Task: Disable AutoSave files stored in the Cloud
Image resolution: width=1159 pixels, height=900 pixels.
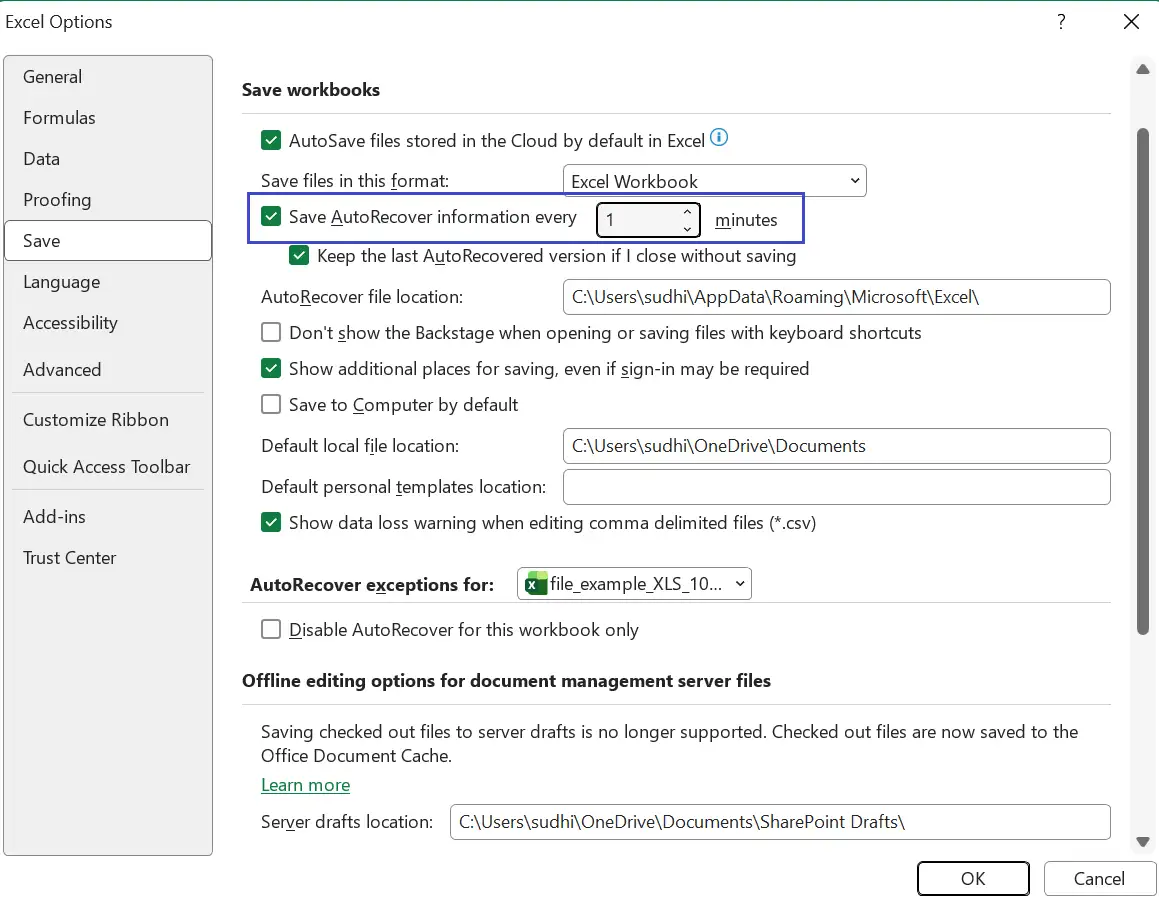Action: click(x=270, y=140)
